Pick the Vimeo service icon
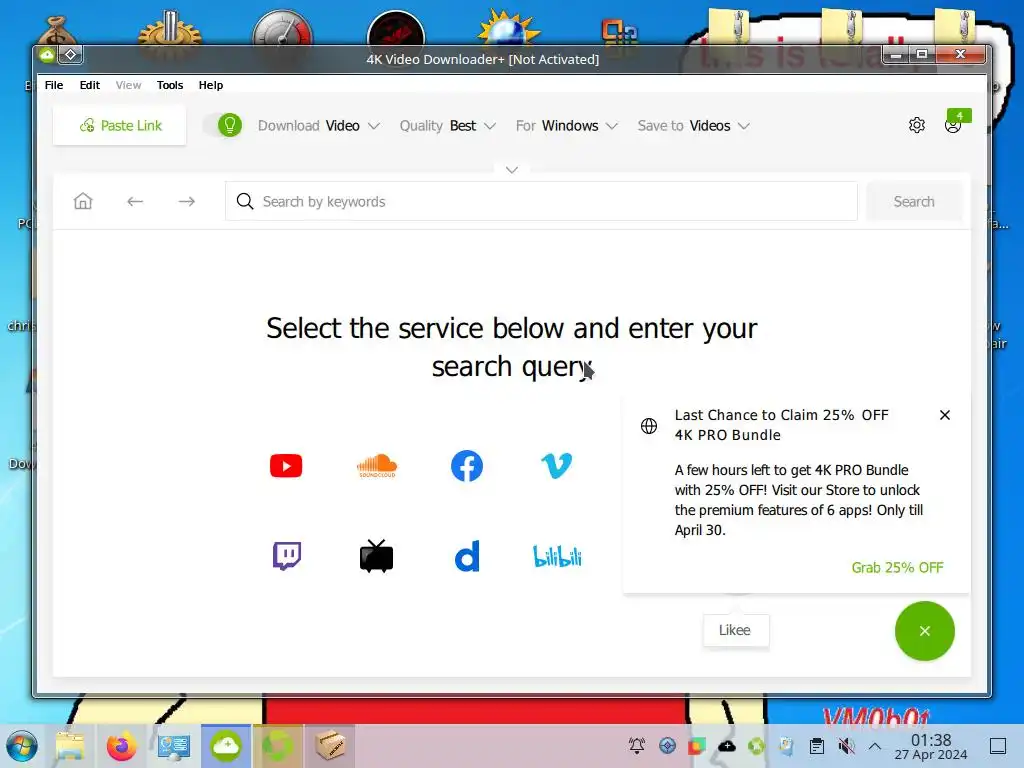This screenshot has width=1024, height=768. coord(556,466)
